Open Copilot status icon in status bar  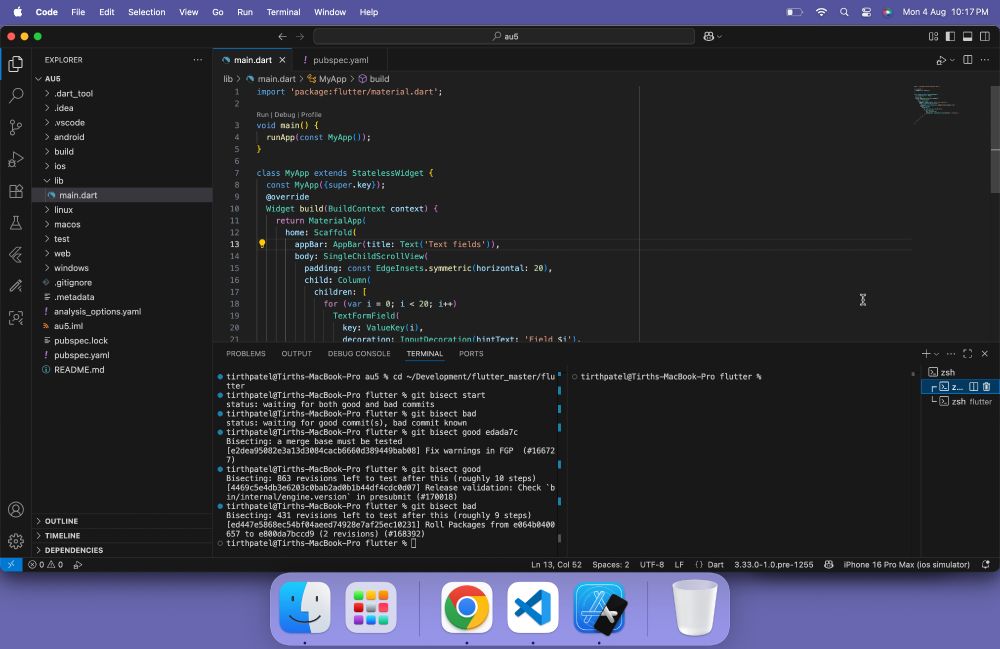pos(828,565)
